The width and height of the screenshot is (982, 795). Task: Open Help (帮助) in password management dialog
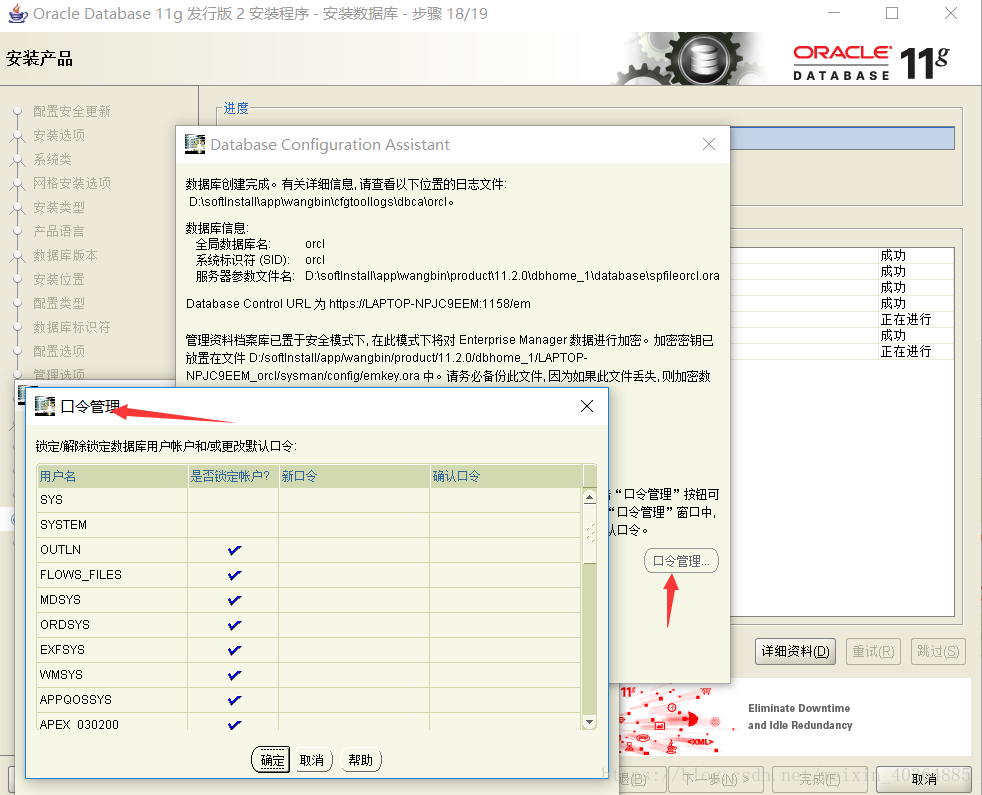(361, 760)
